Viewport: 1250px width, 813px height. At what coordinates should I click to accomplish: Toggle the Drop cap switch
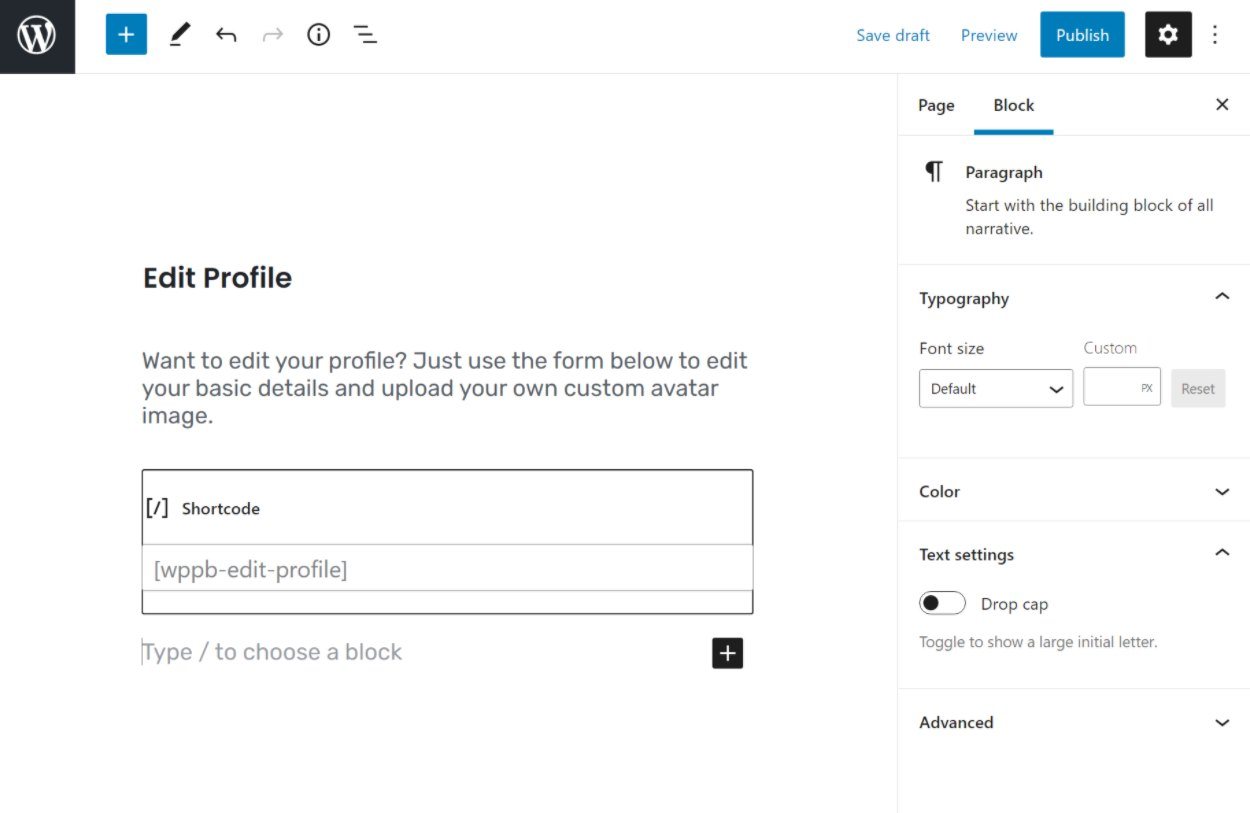point(942,603)
